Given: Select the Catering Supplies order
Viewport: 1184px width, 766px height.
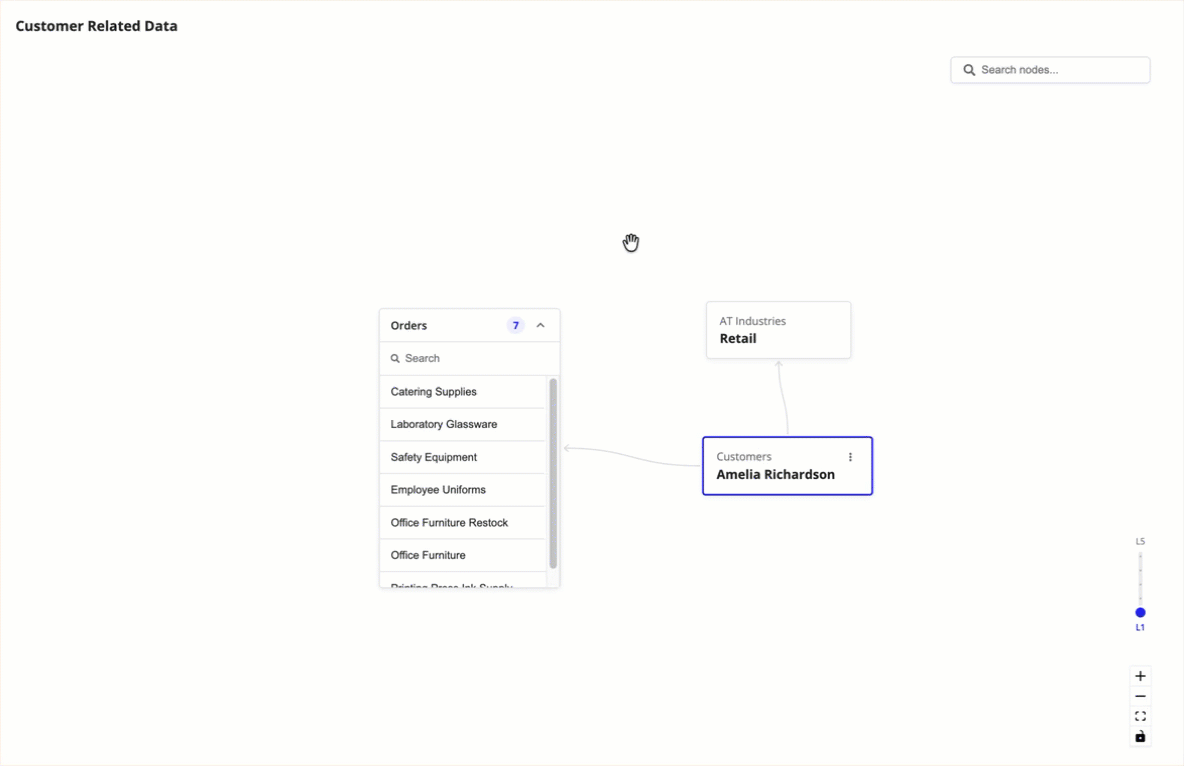Looking at the screenshot, I should tap(462, 391).
